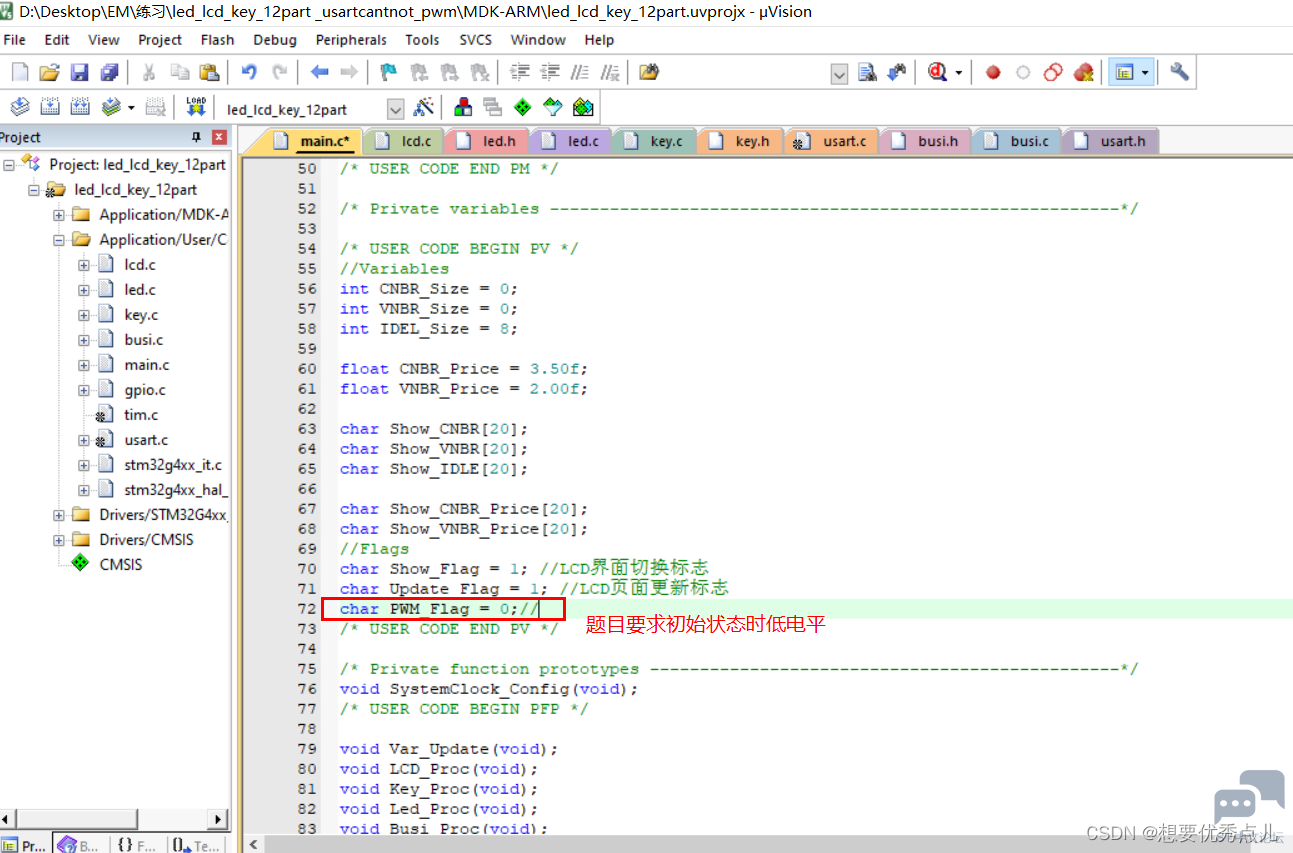Open the Options for Target magic wand icon

pos(424,108)
